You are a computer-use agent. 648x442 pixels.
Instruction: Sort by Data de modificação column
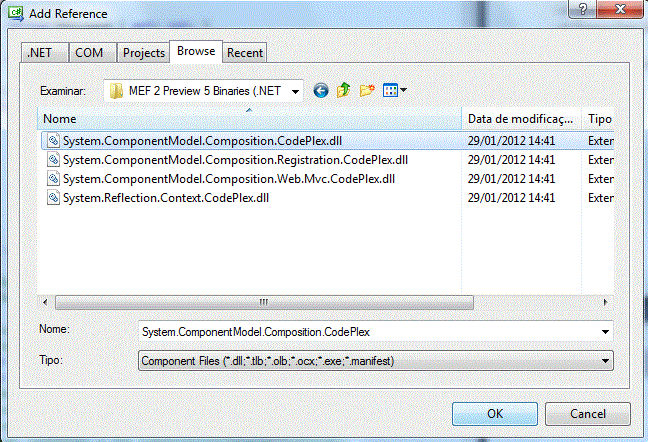click(x=521, y=119)
